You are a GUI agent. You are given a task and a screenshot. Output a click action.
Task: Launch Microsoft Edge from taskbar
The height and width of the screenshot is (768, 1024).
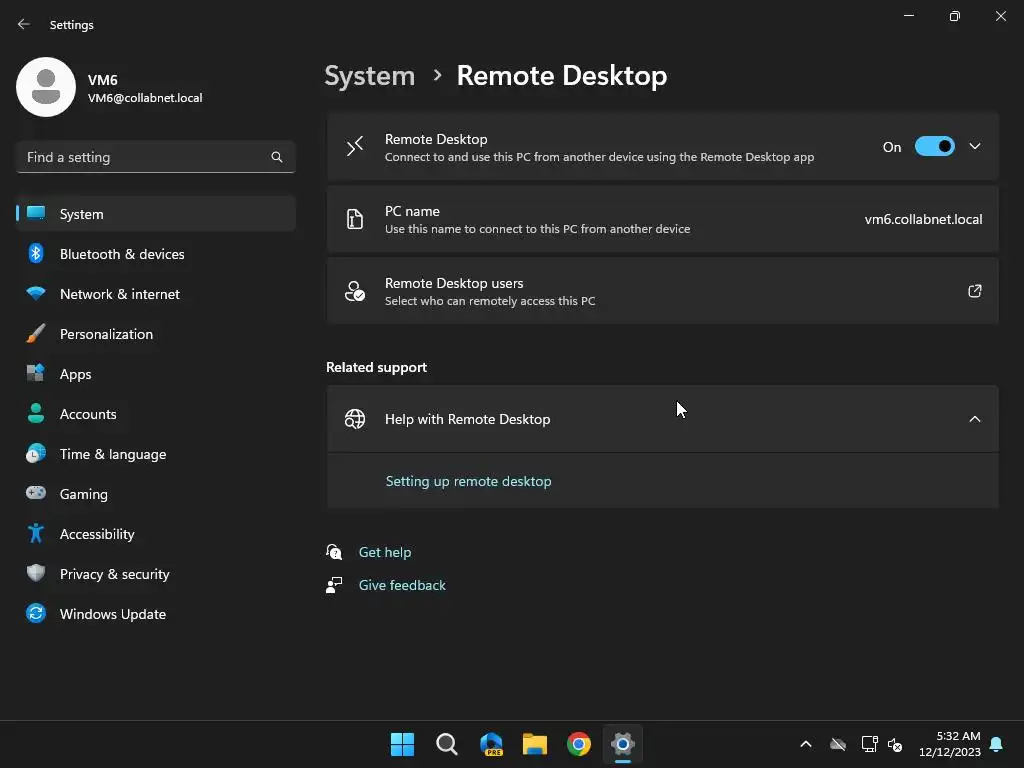(491, 744)
